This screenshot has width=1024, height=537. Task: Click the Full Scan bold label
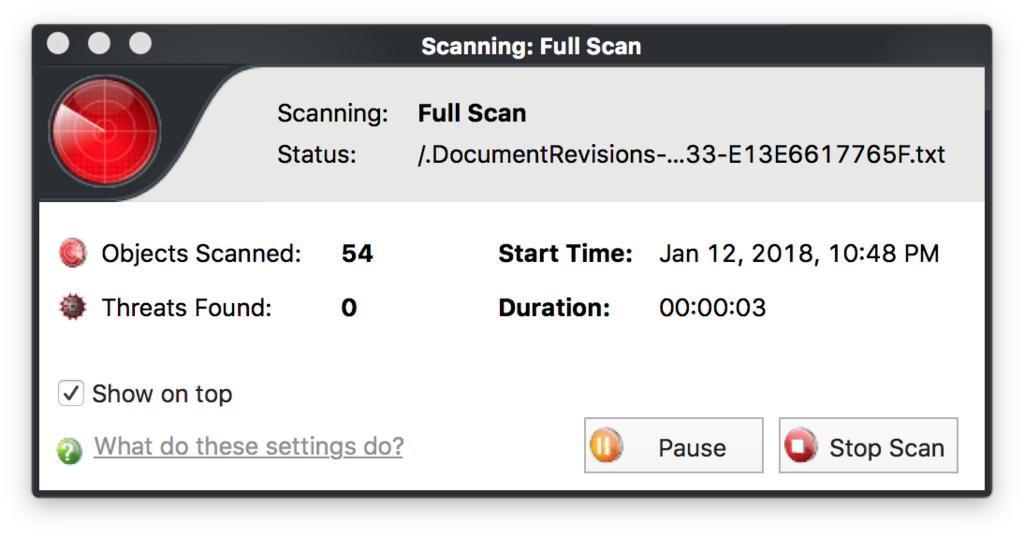472,113
